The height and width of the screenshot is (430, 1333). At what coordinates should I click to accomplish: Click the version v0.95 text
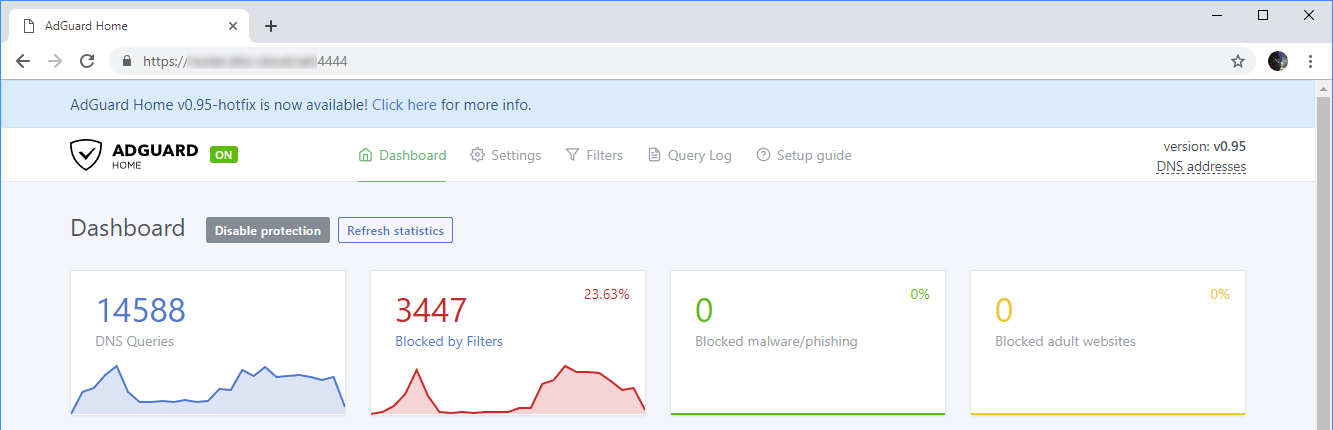point(1205,146)
